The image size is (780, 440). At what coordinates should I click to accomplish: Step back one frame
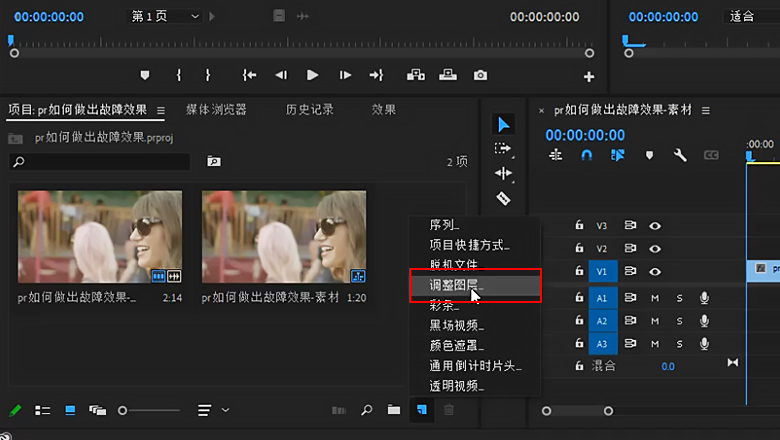coord(281,75)
